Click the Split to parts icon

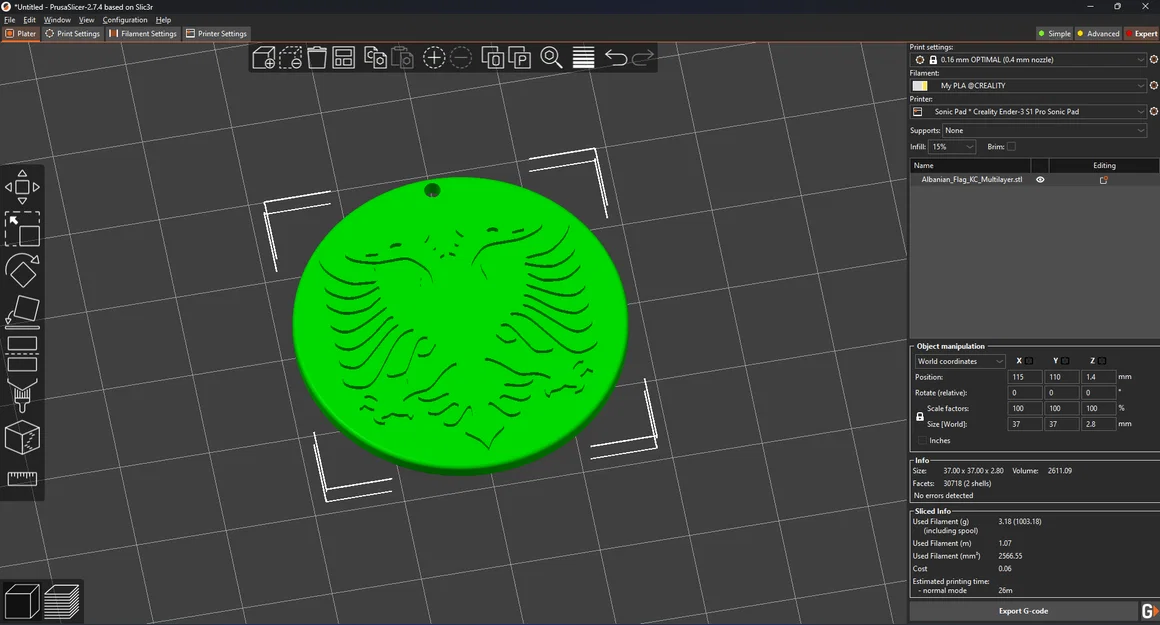click(x=519, y=58)
